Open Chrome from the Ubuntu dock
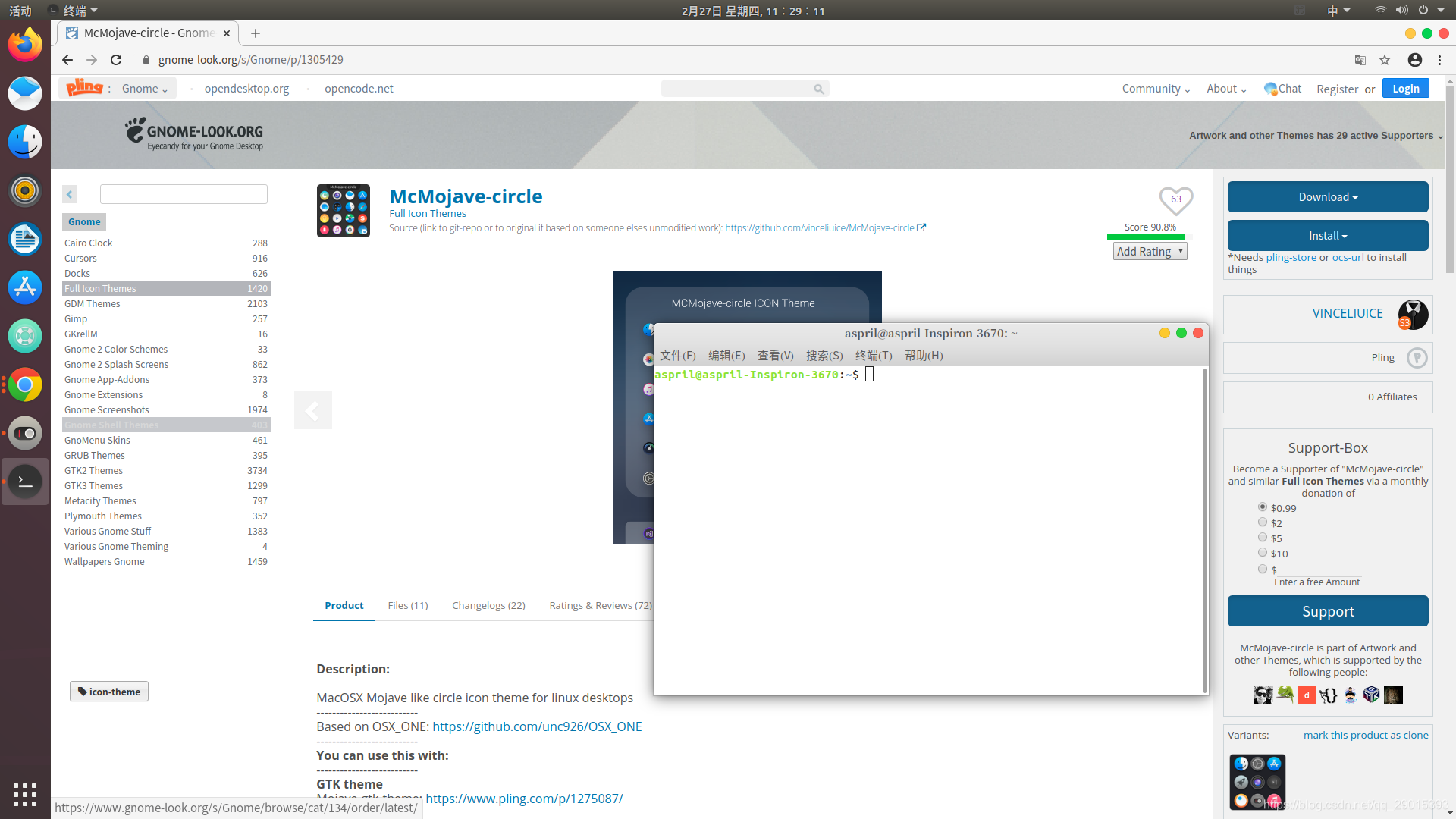The height and width of the screenshot is (819, 1456). pyautogui.click(x=25, y=385)
